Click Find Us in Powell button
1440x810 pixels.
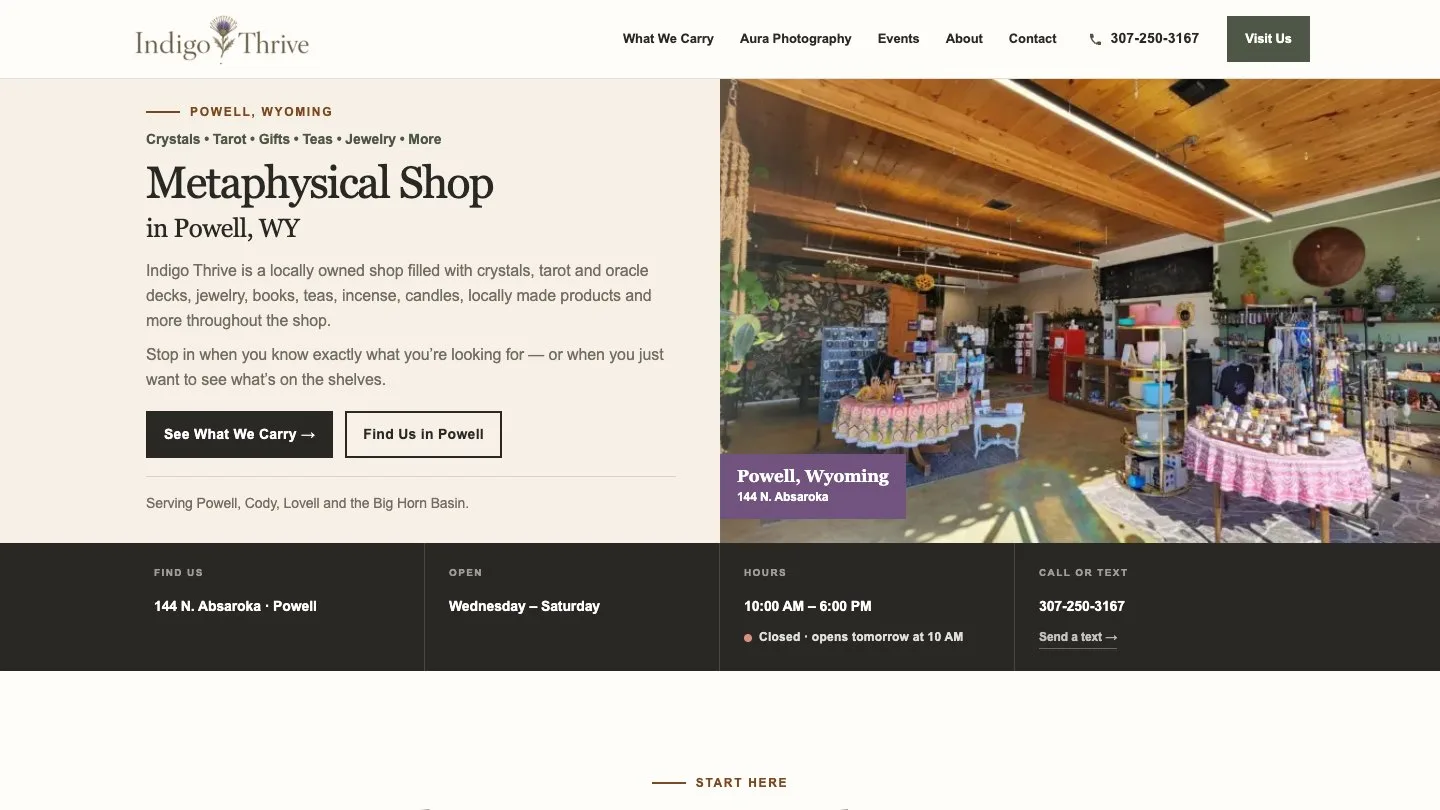click(423, 434)
